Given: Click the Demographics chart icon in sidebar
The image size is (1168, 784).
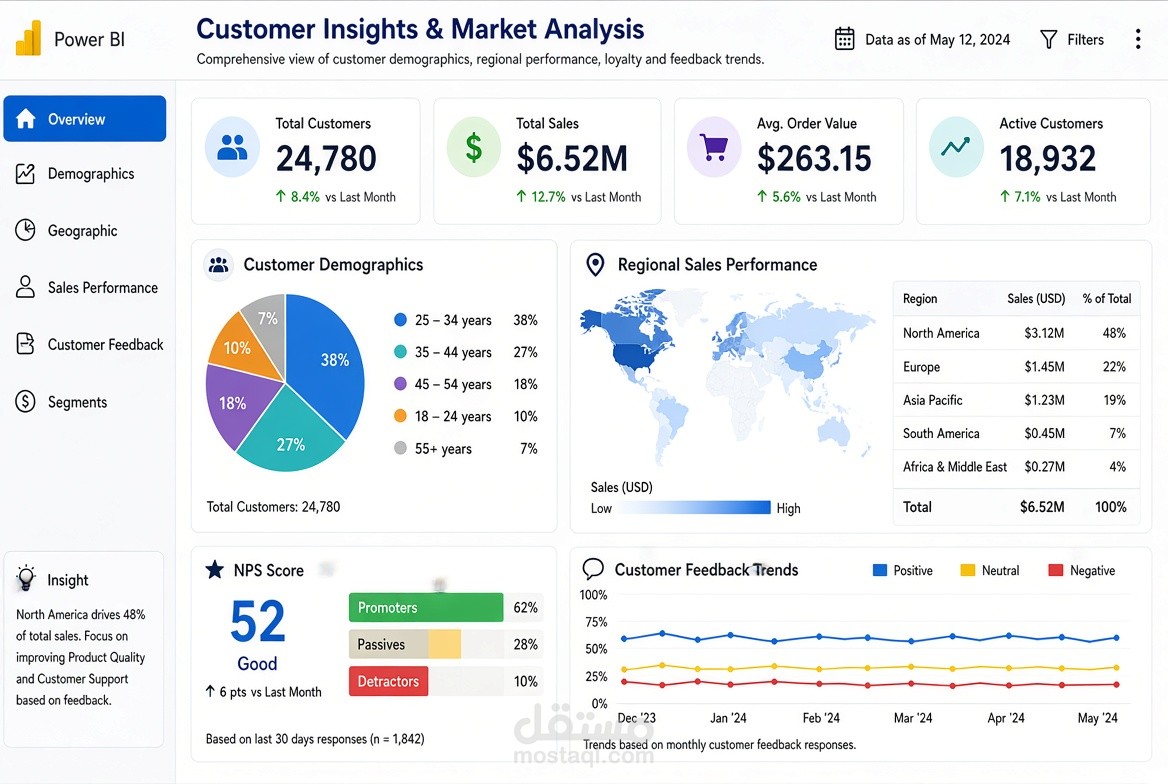Looking at the screenshot, I should [x=25, y=174].
